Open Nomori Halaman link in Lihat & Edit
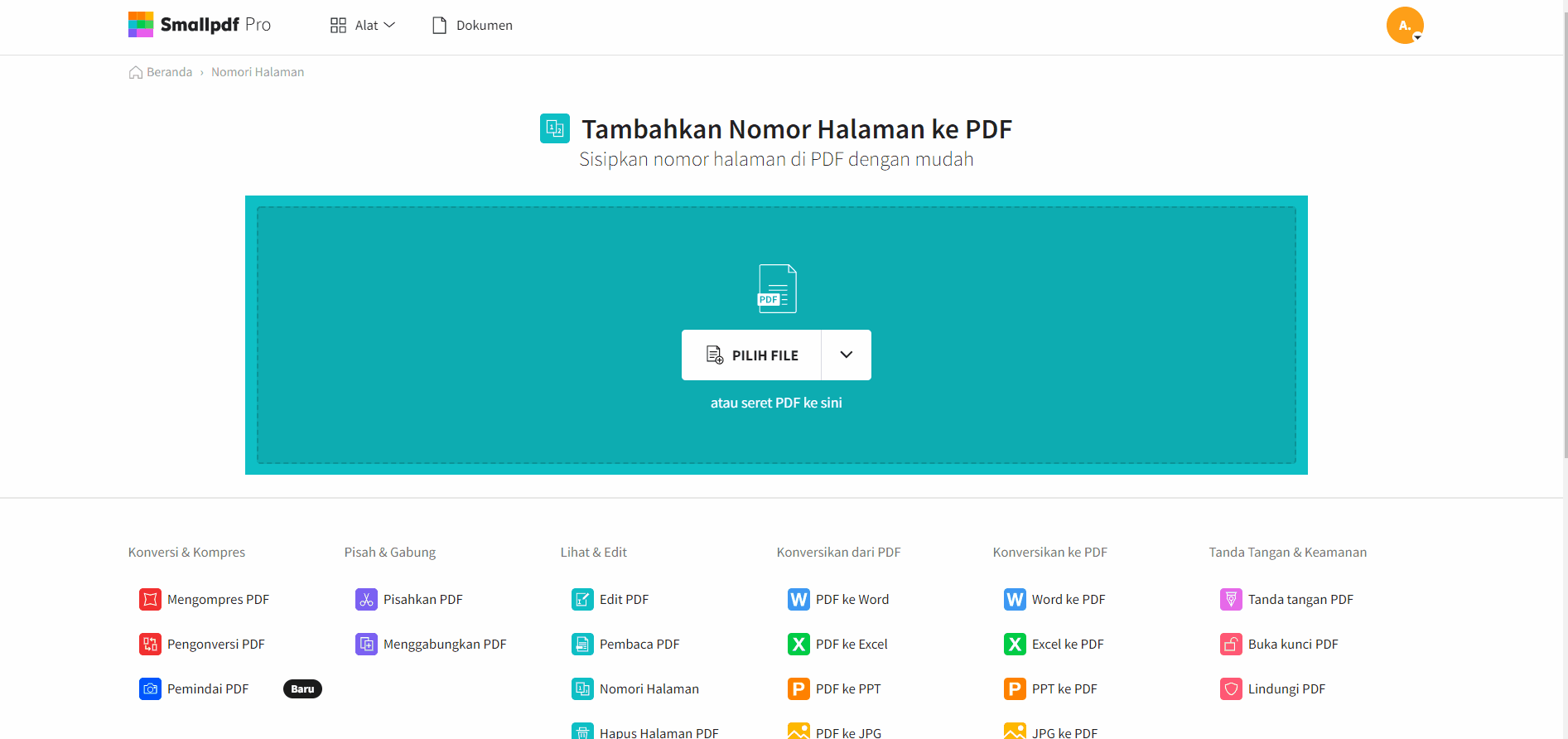Viewport: 1568px width, 739px height. [x=649, y=688]
